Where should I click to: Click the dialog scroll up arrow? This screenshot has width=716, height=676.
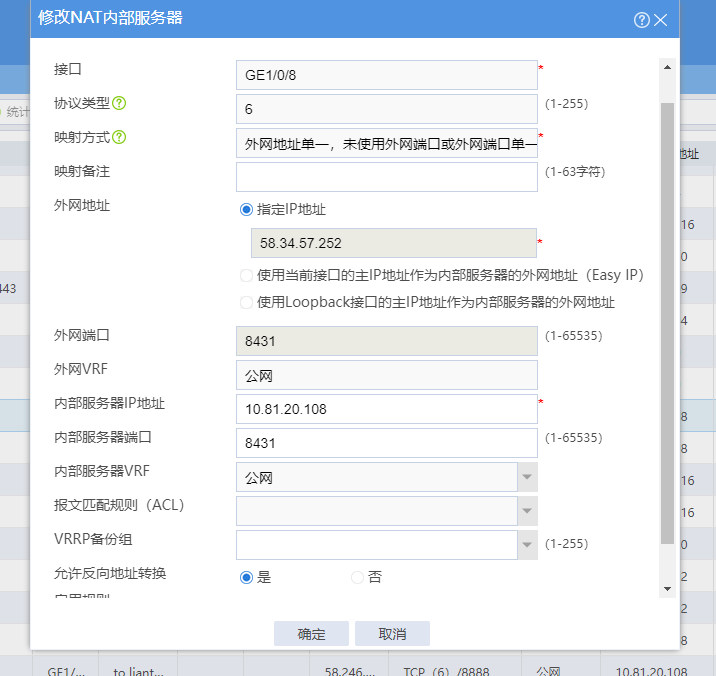(x=667, y=67)
